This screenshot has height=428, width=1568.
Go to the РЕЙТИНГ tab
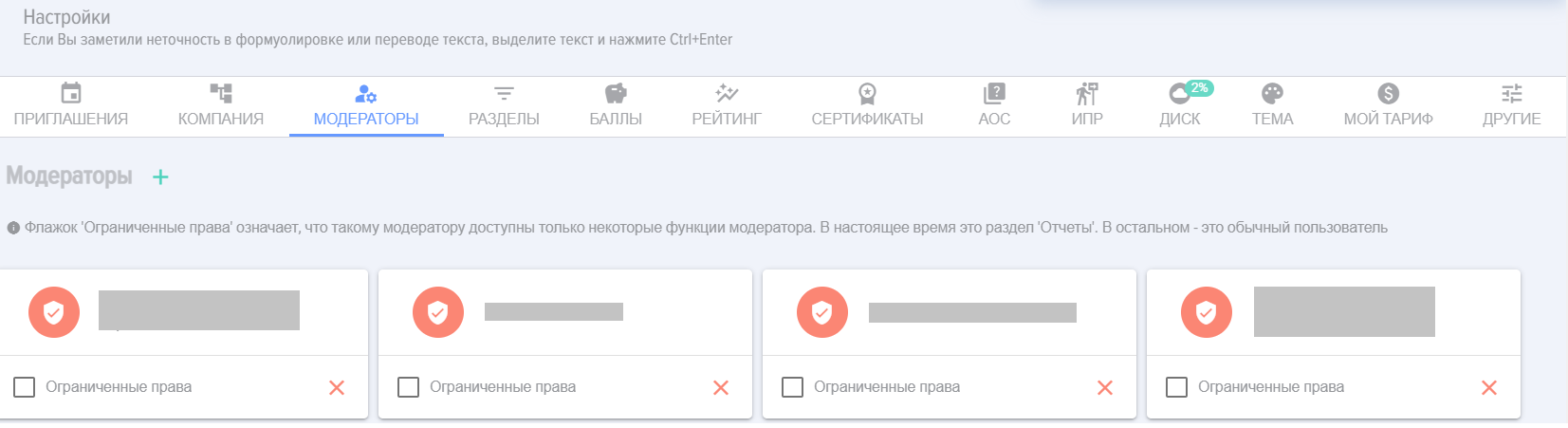point(727,106)
